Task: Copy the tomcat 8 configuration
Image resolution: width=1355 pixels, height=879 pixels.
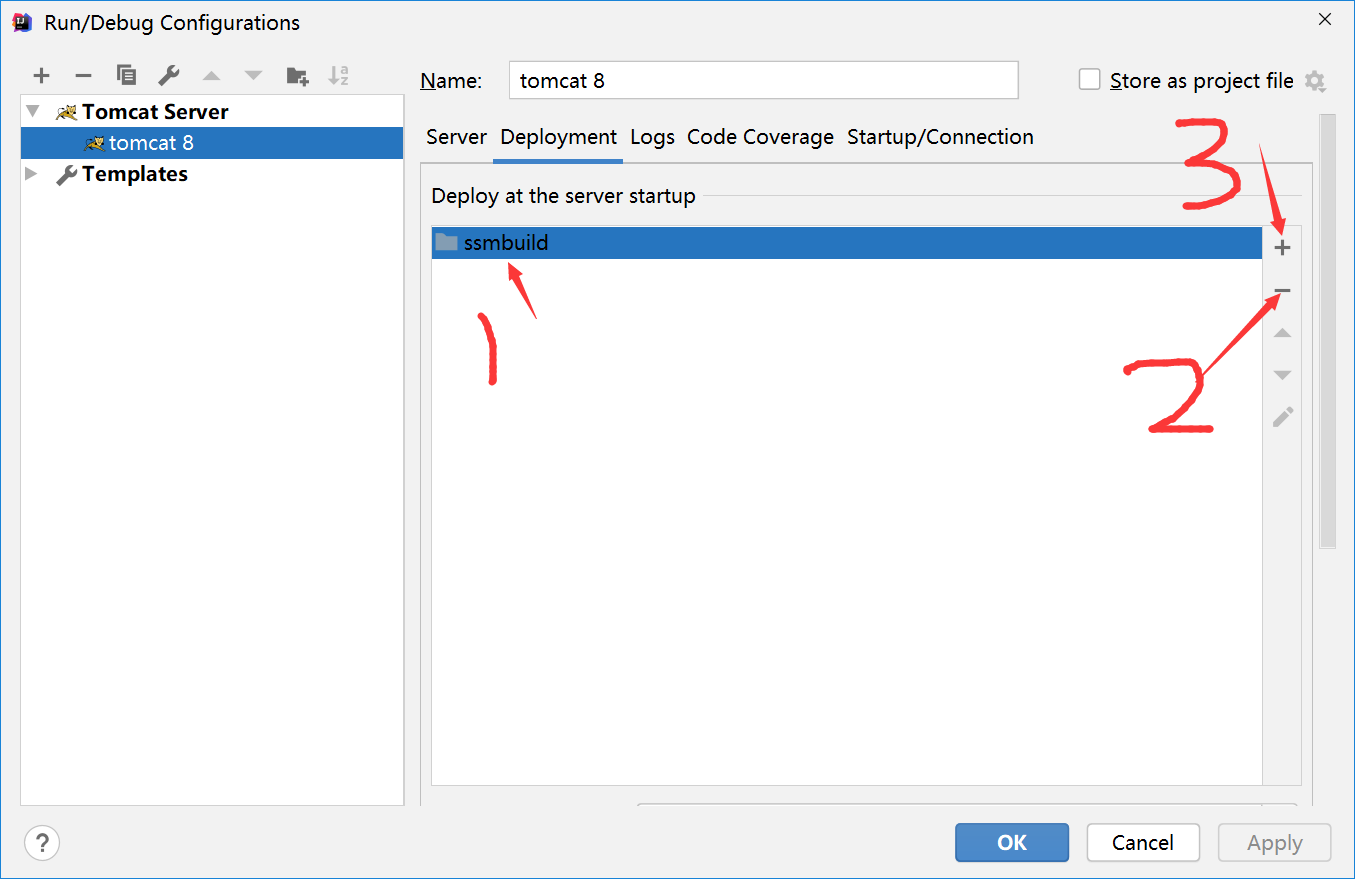Action: click(x=127, y=75)
